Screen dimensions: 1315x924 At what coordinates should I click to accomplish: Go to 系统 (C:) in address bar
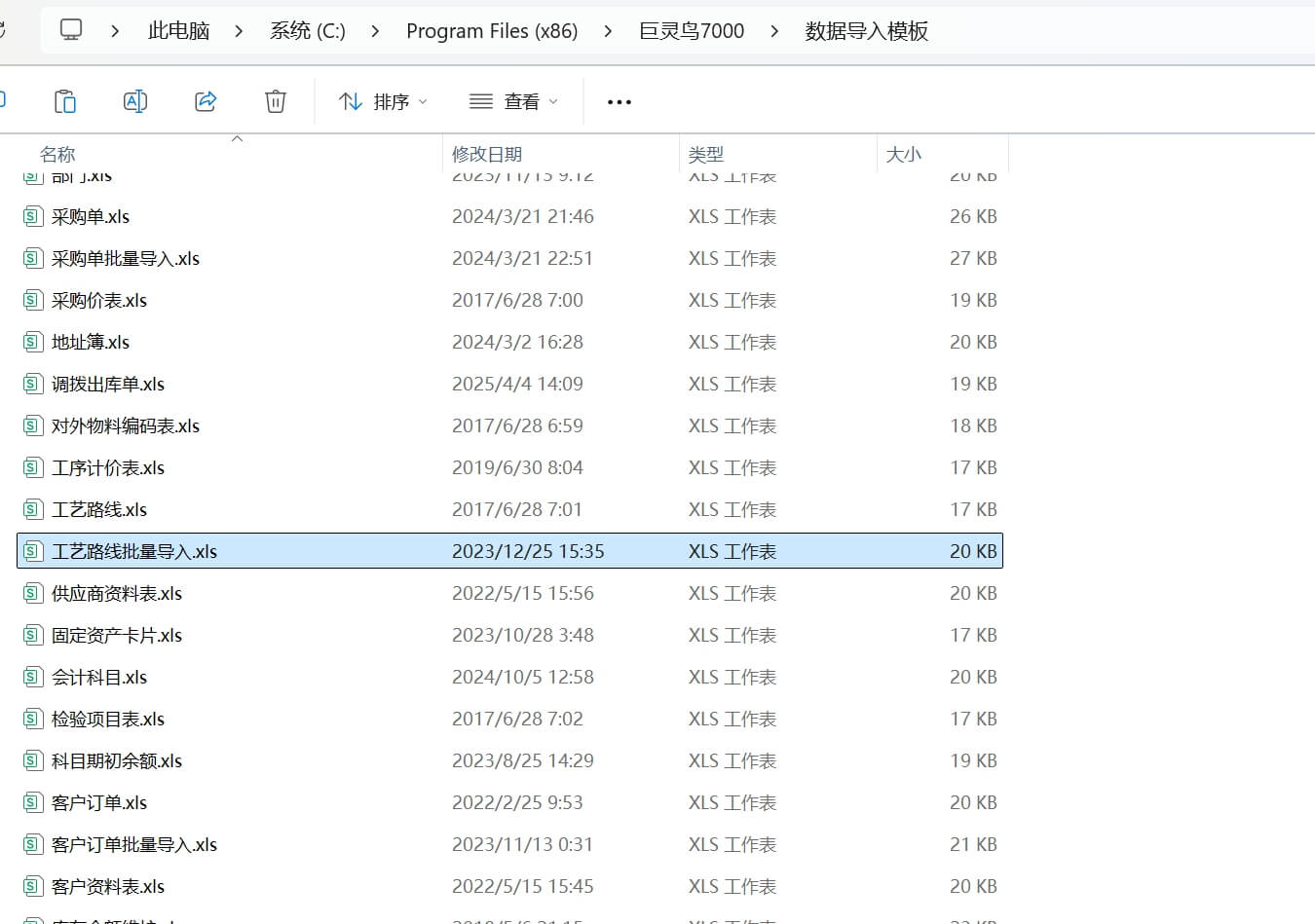[307, 31]
